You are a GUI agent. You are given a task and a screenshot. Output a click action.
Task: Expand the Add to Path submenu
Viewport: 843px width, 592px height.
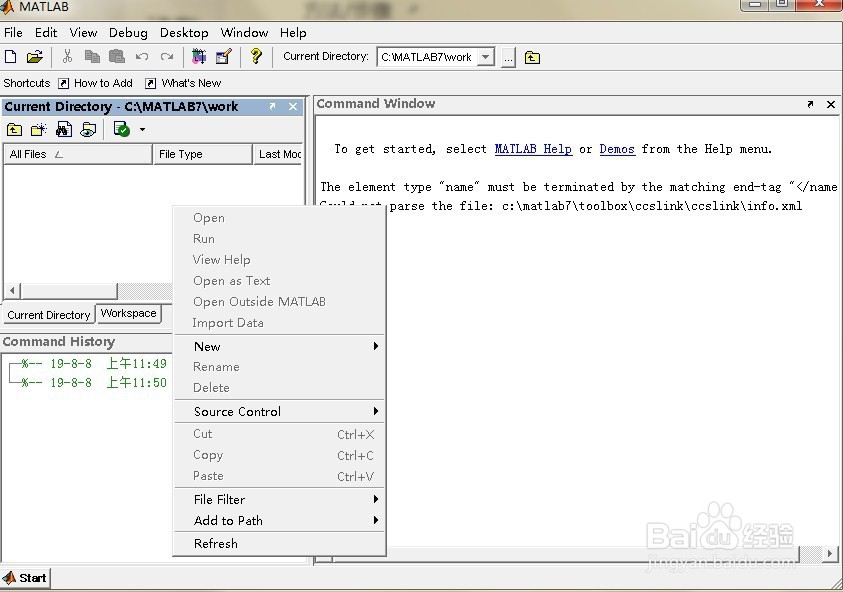tap(280, 520)
